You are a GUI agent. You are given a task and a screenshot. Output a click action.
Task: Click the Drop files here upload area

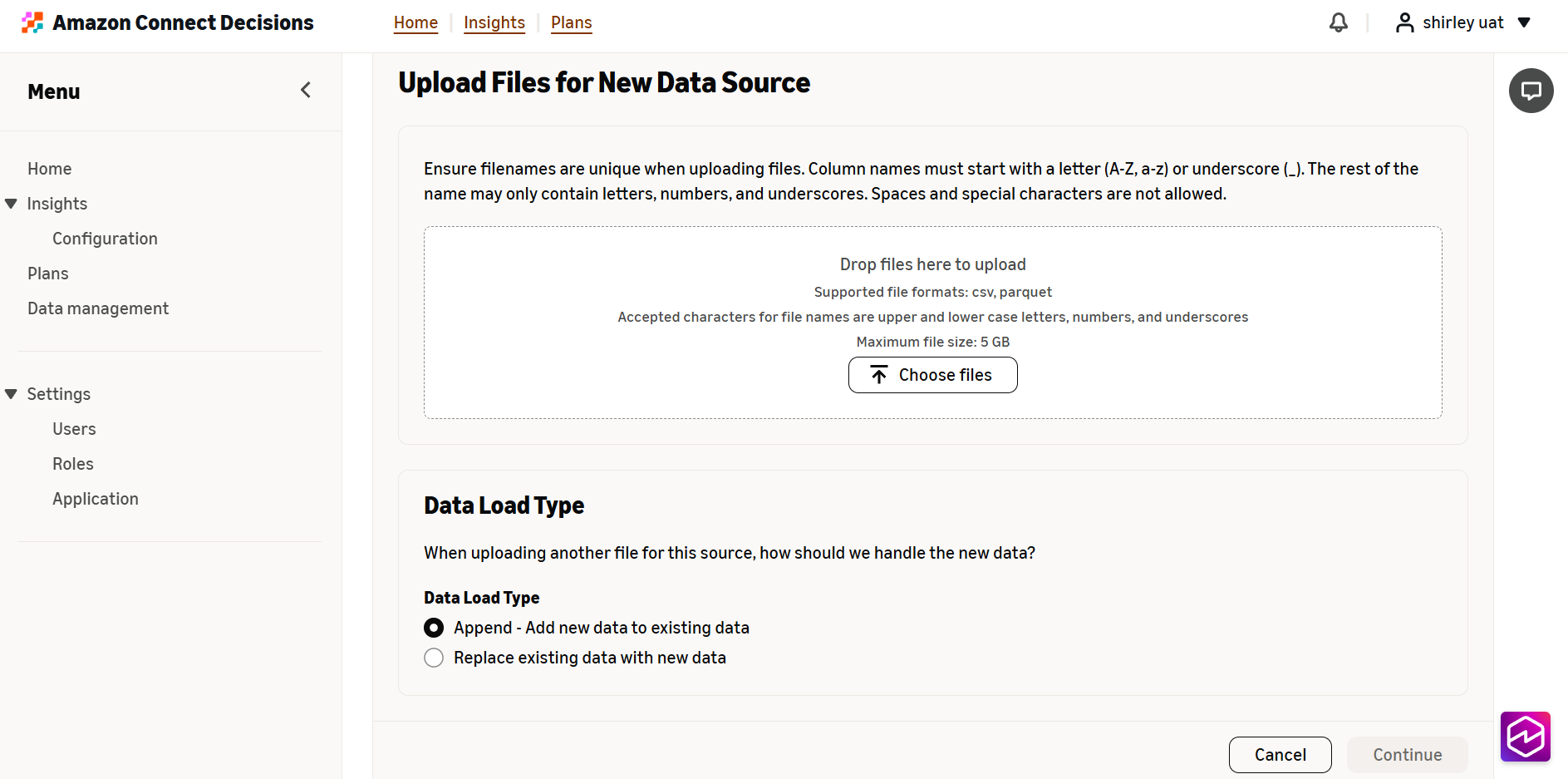pyautogui.click(x=932, y=323)
